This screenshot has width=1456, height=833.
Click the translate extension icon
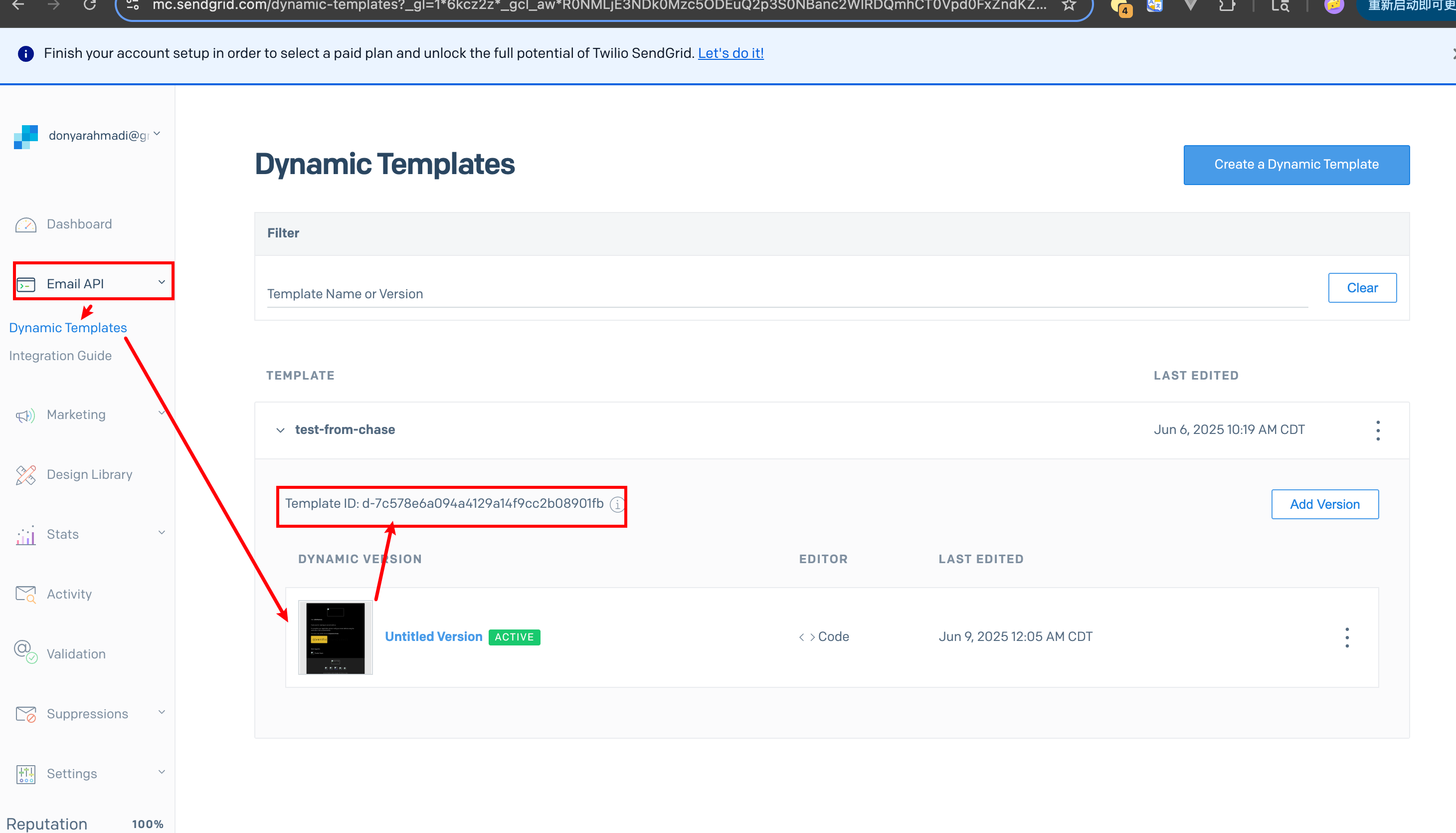(1155, 5)
